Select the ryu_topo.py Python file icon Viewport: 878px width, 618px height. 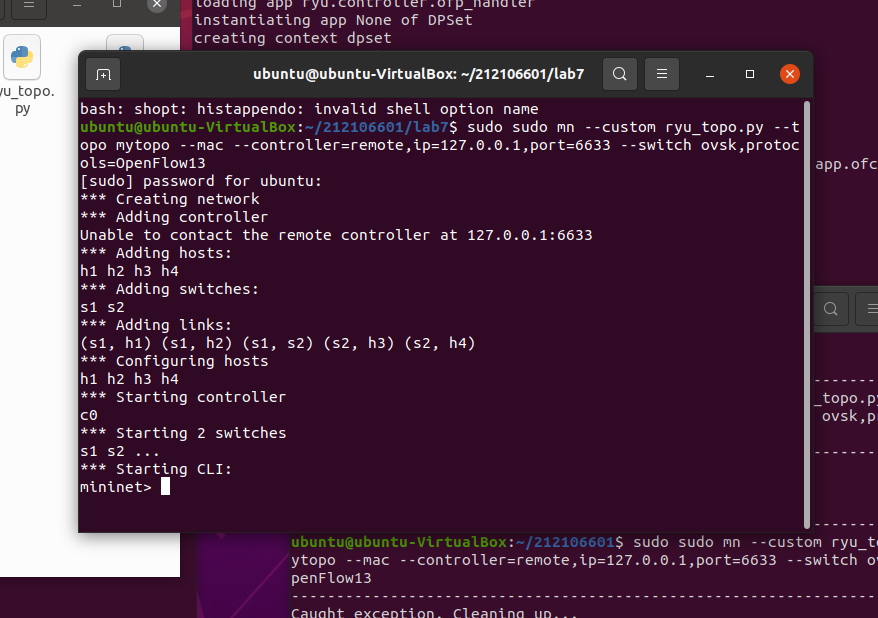(22, 57)
